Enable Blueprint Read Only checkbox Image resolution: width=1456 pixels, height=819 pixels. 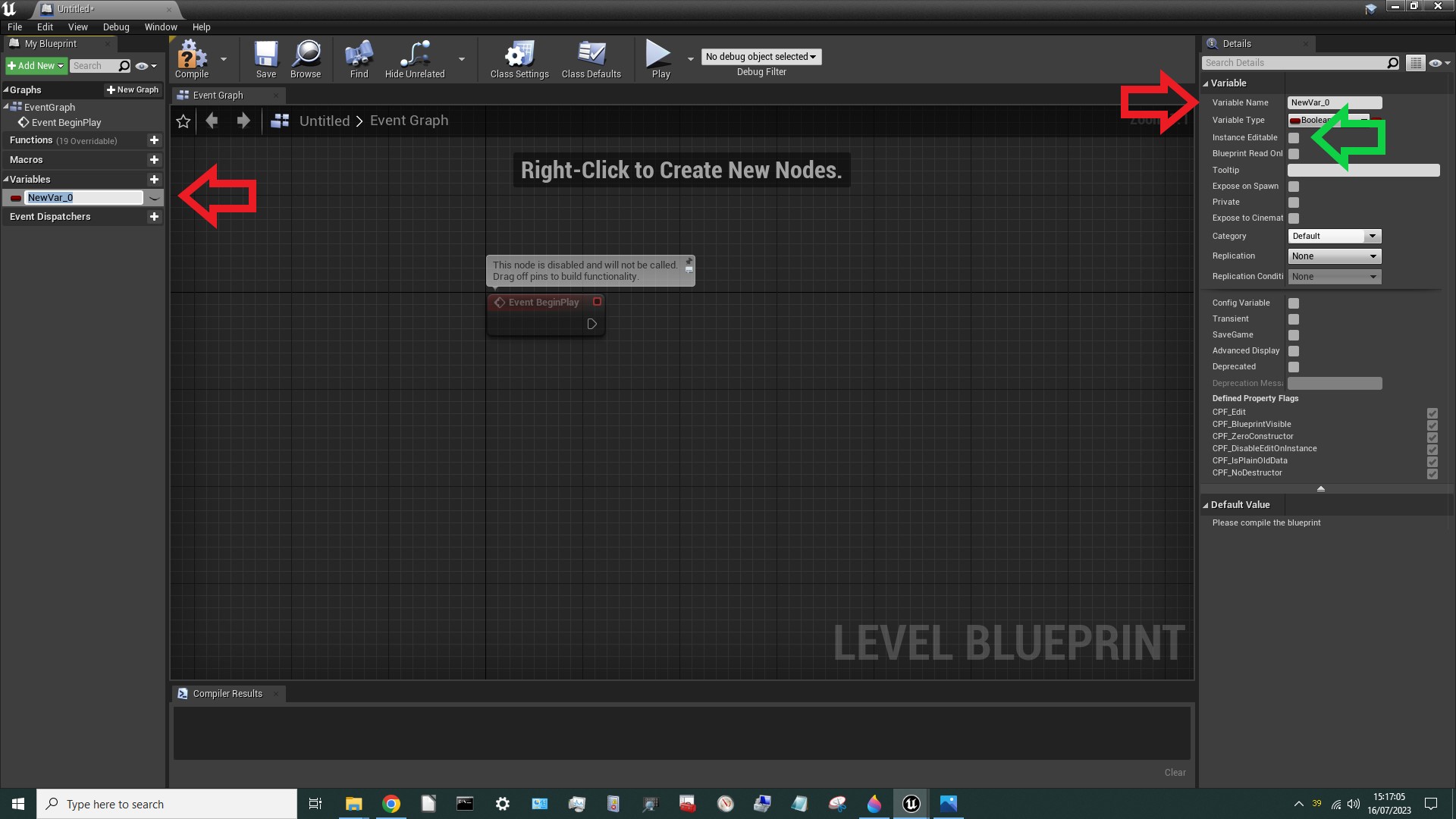coord(1294,154)
